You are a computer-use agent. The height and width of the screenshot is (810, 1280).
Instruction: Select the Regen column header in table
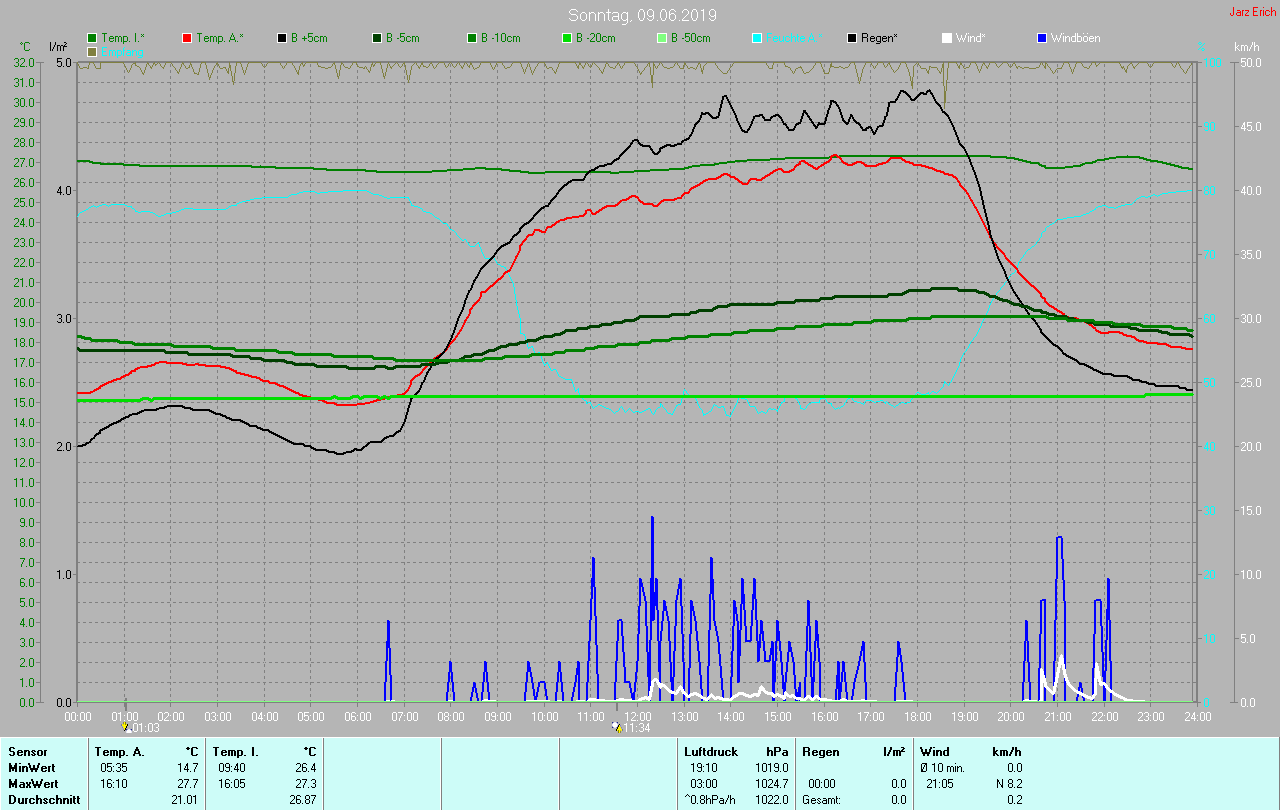pos(819,751)
